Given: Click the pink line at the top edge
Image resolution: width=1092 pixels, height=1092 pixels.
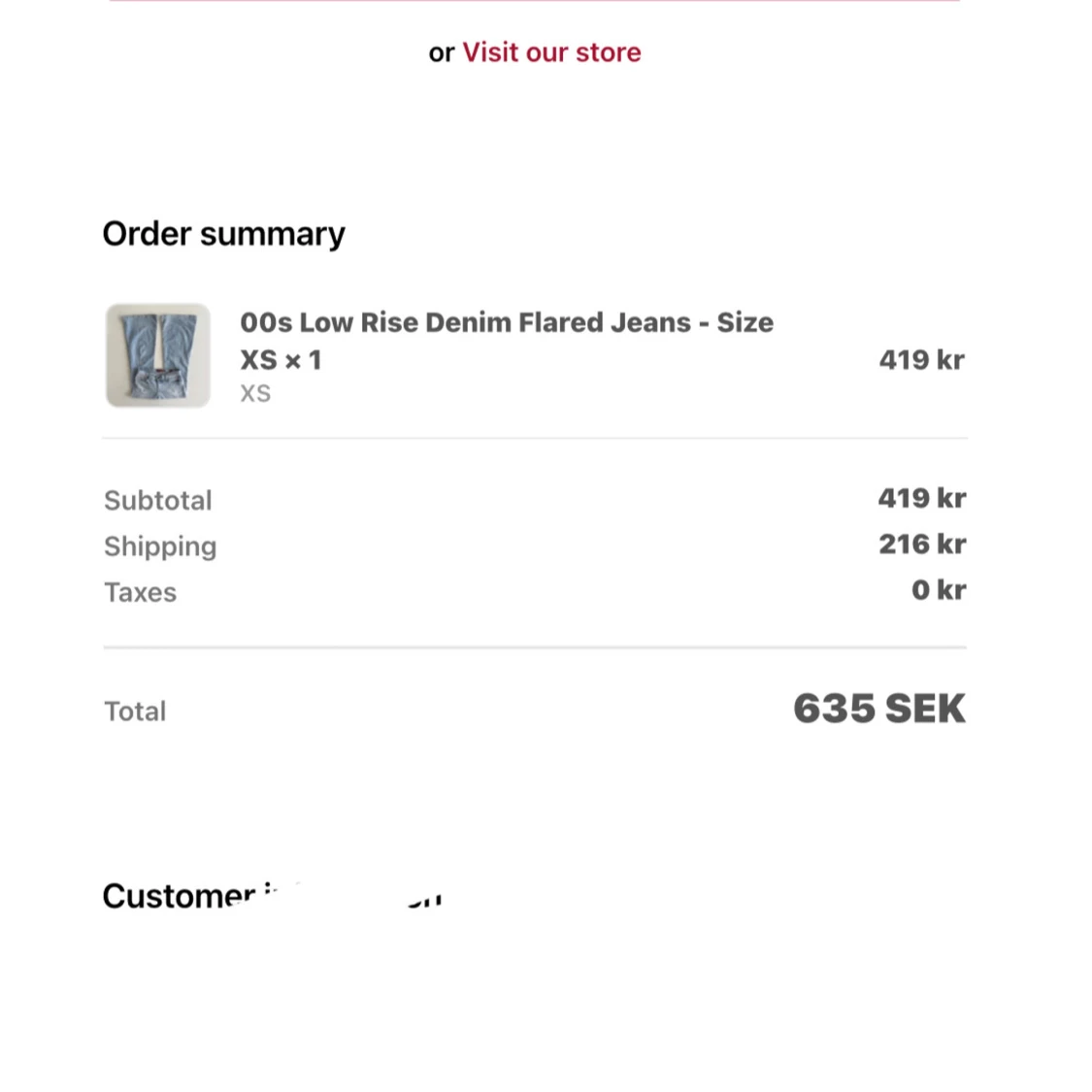Looking at the screenshot, I should click(535, 1).
